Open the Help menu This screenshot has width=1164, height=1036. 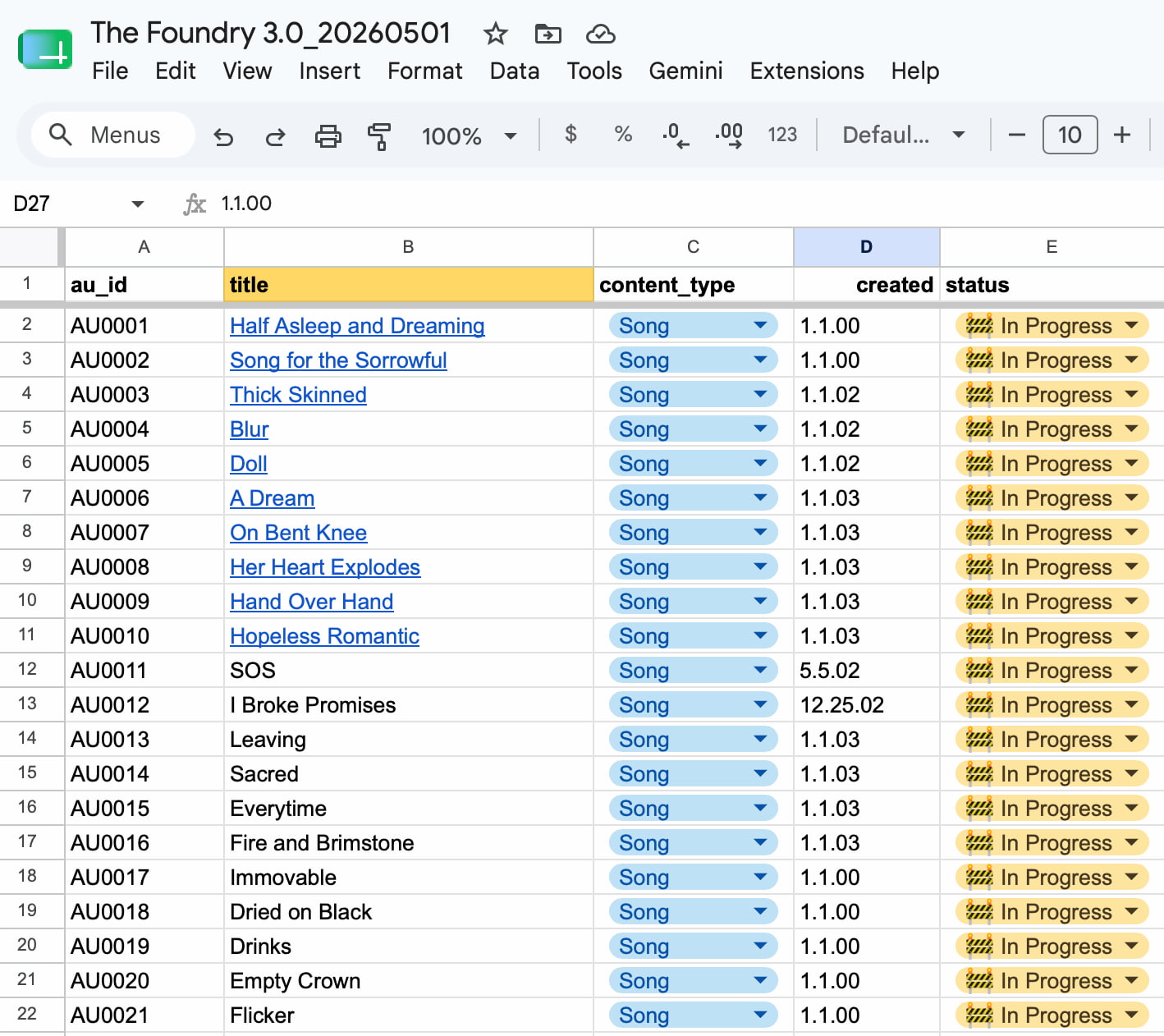(915, 71)
